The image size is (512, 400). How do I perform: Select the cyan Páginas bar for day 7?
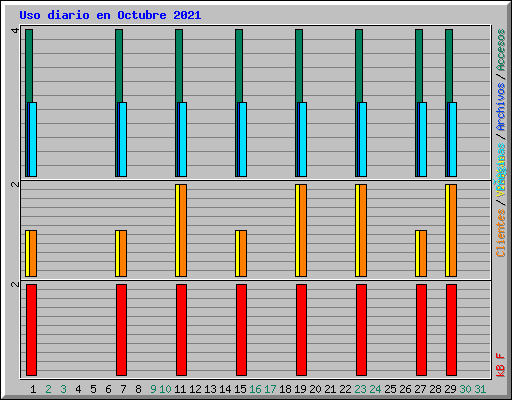click(x=123, y=139)
